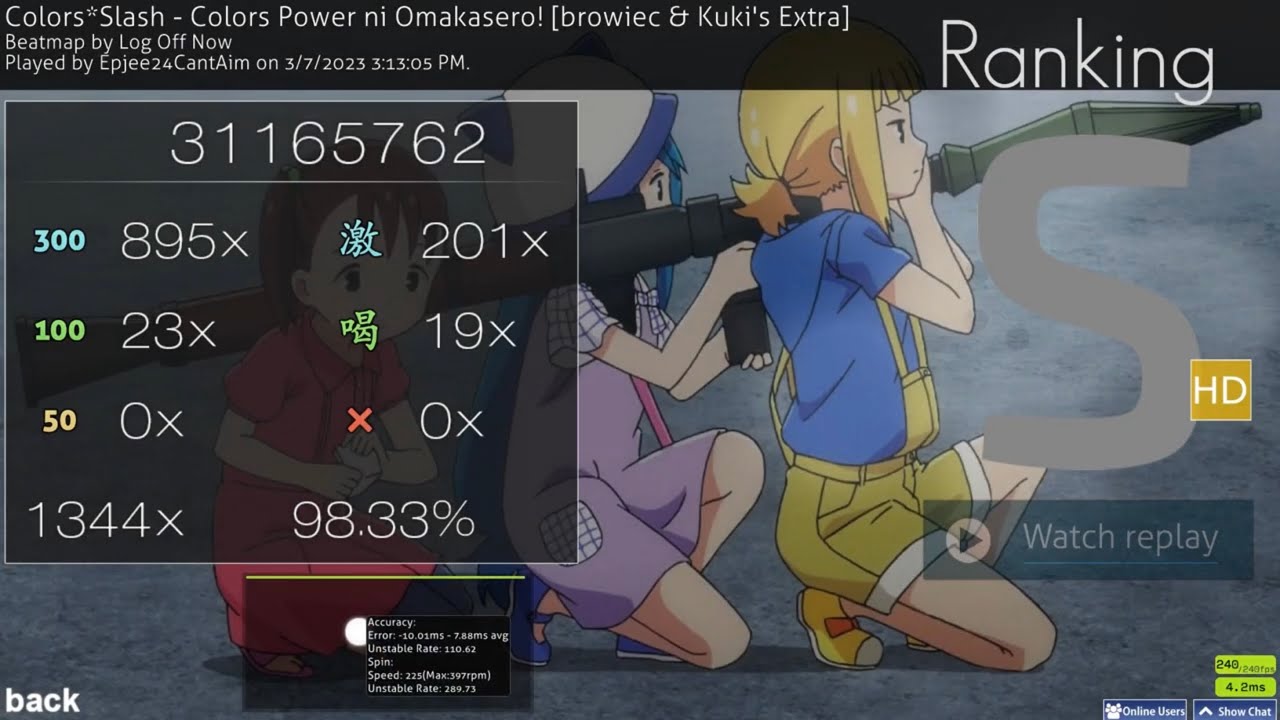Viewport: 1280px width, 720px height.
Task: Click the HD mod icon
Action: pyautogui.click(x=1221, y=390)
